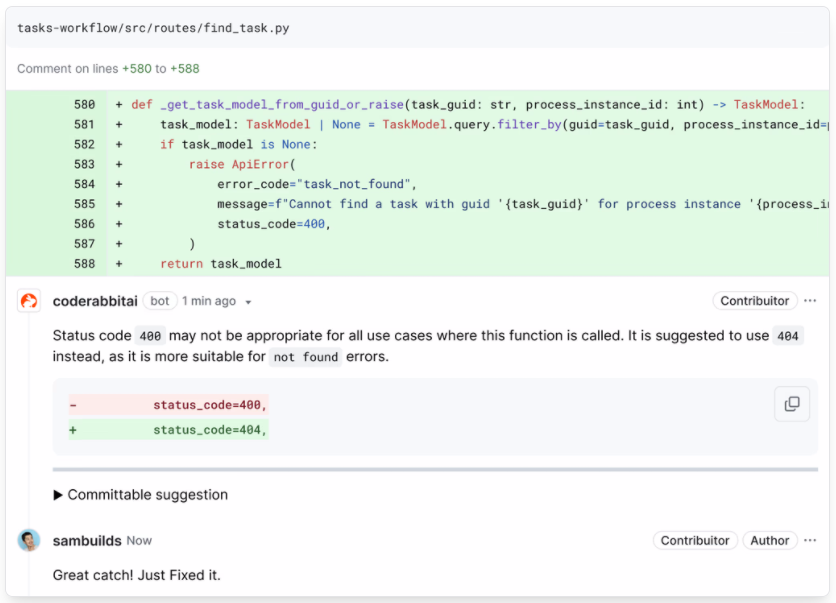Click the Author badge on sambuilds comment
This screenshot has height=603, width=836.
pyautogui.click(x=769, y=541)
